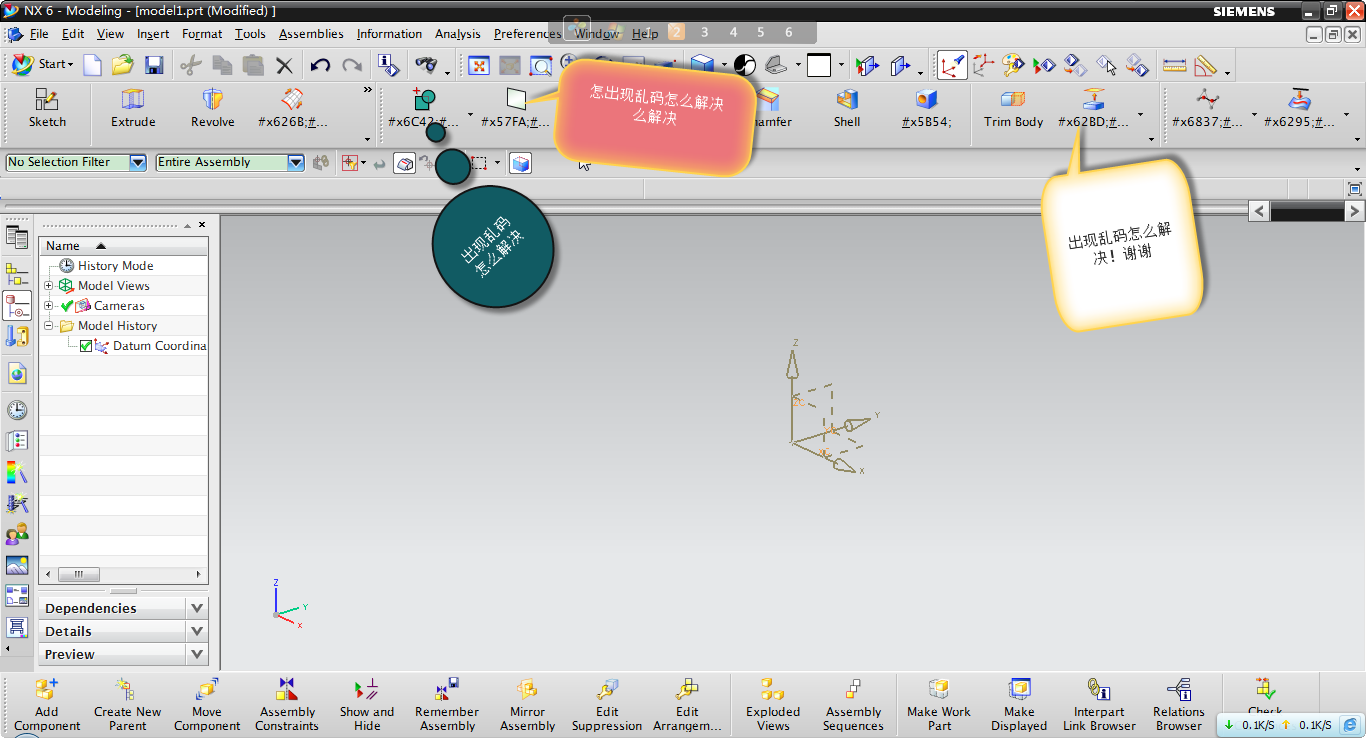Launch Exploded Views tool
This screenshot has height=738, width=1366.
point(772,704)
